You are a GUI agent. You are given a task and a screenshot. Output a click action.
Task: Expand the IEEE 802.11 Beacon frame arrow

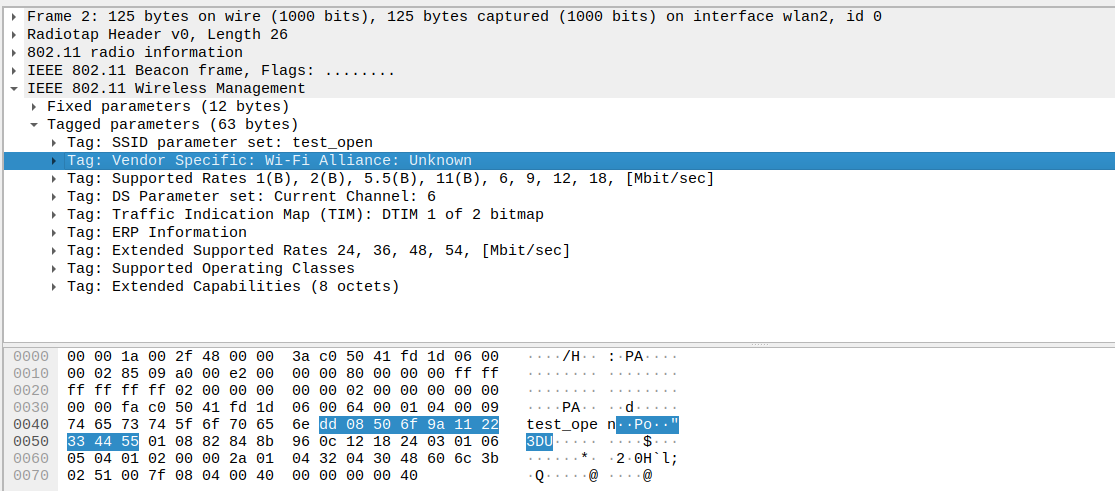point(14,71)
